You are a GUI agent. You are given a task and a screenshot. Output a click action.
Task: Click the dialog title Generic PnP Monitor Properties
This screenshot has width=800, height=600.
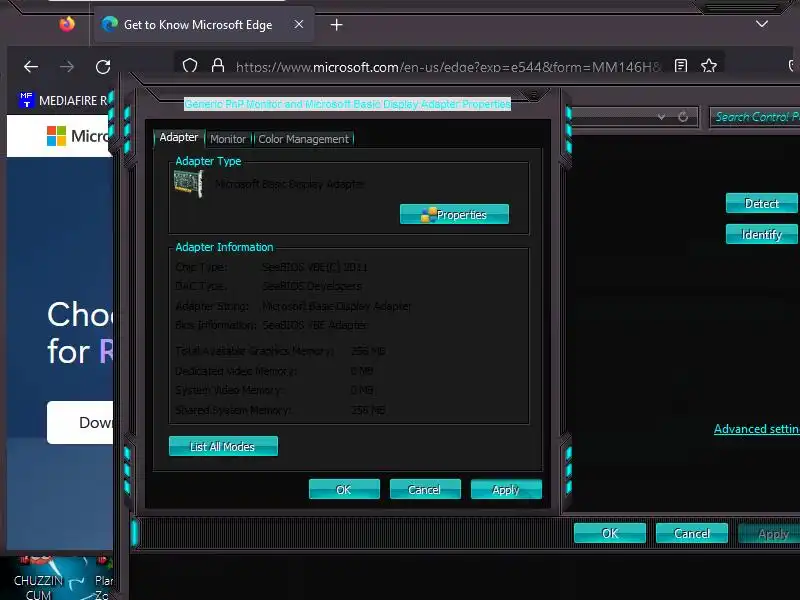pos(347,104)
